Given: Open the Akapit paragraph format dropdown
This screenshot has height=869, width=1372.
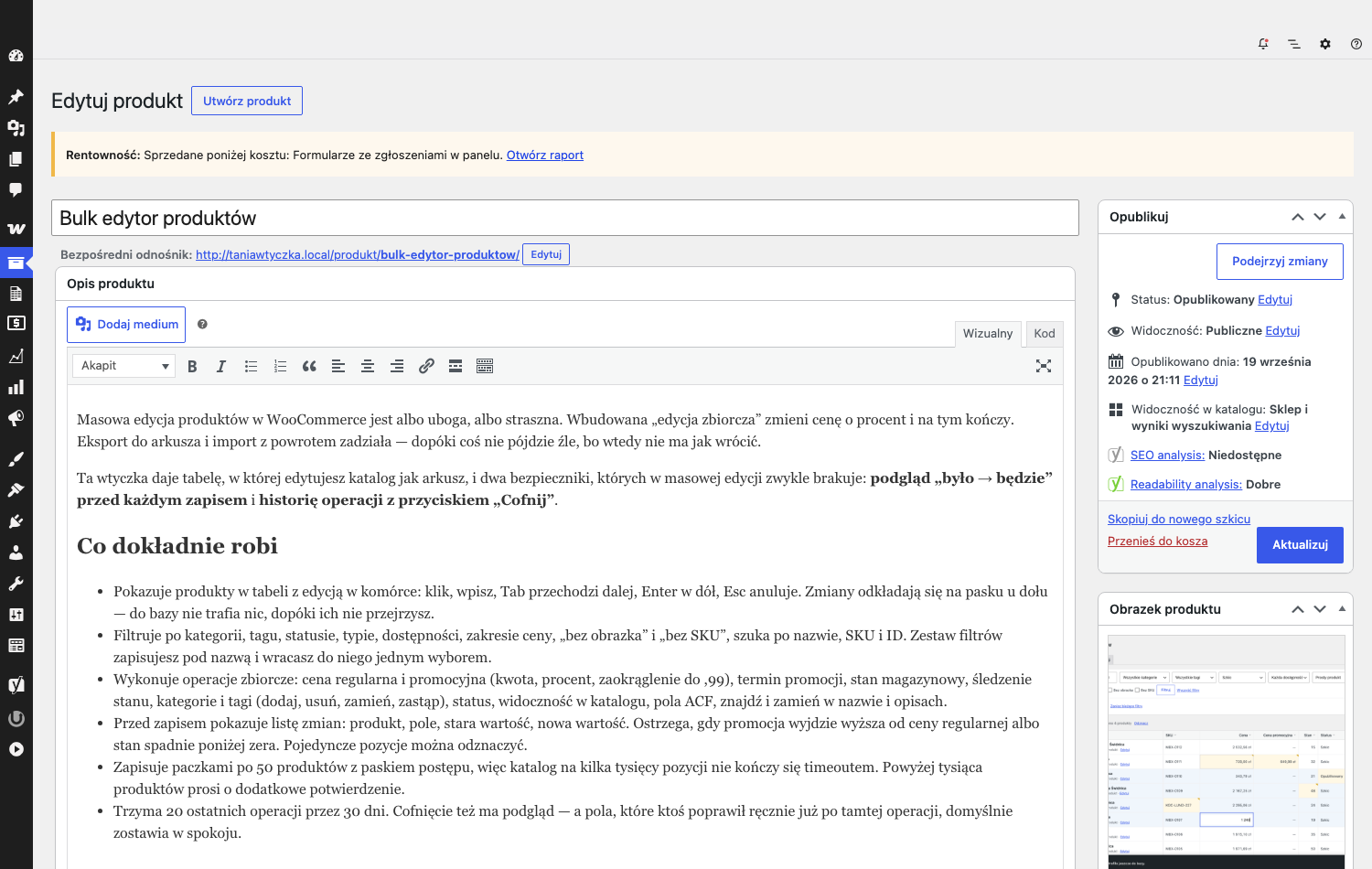Looking at the screenshot, I should click(x=124, y=366).
